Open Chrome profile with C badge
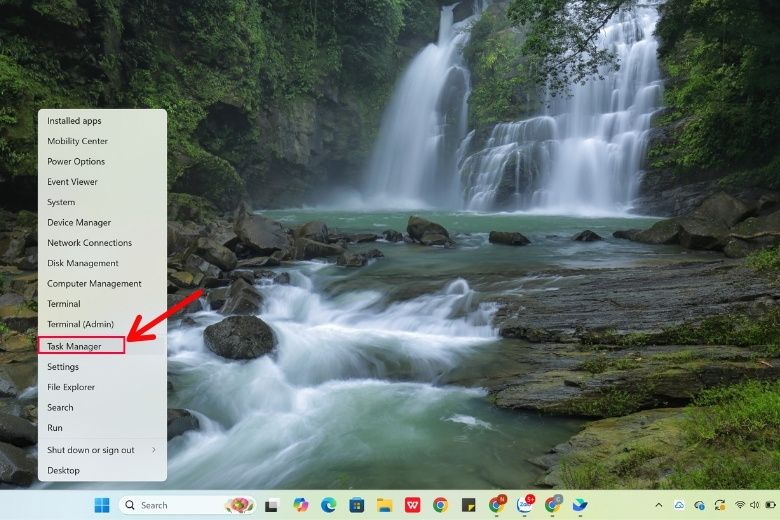Screen dimensions: 780x520 [x=553, y=504]
